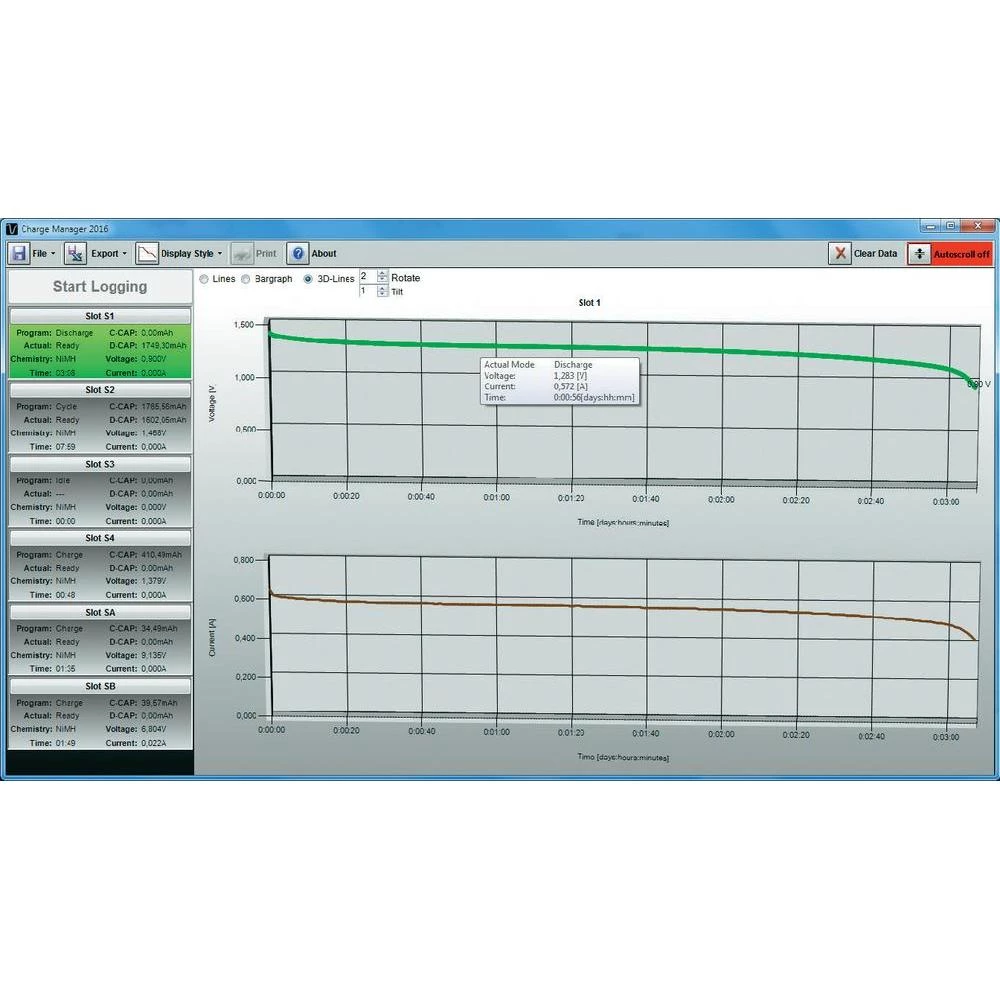This screenshot has width=1000, height=1000.
Task: Click inside the Tilt value field
Action: click(367, 291)
